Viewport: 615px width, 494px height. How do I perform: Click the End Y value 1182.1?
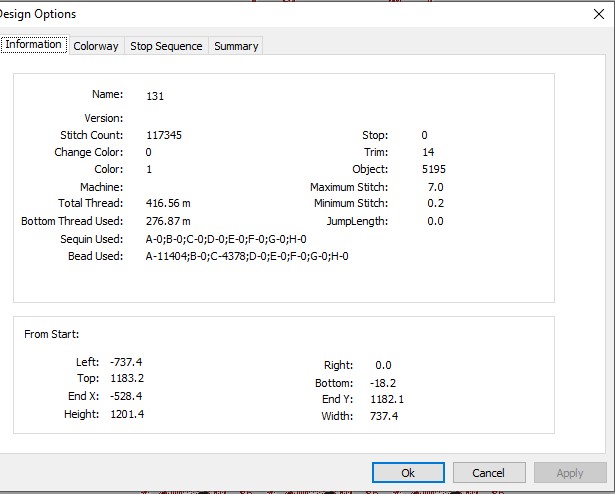[387, 399]
